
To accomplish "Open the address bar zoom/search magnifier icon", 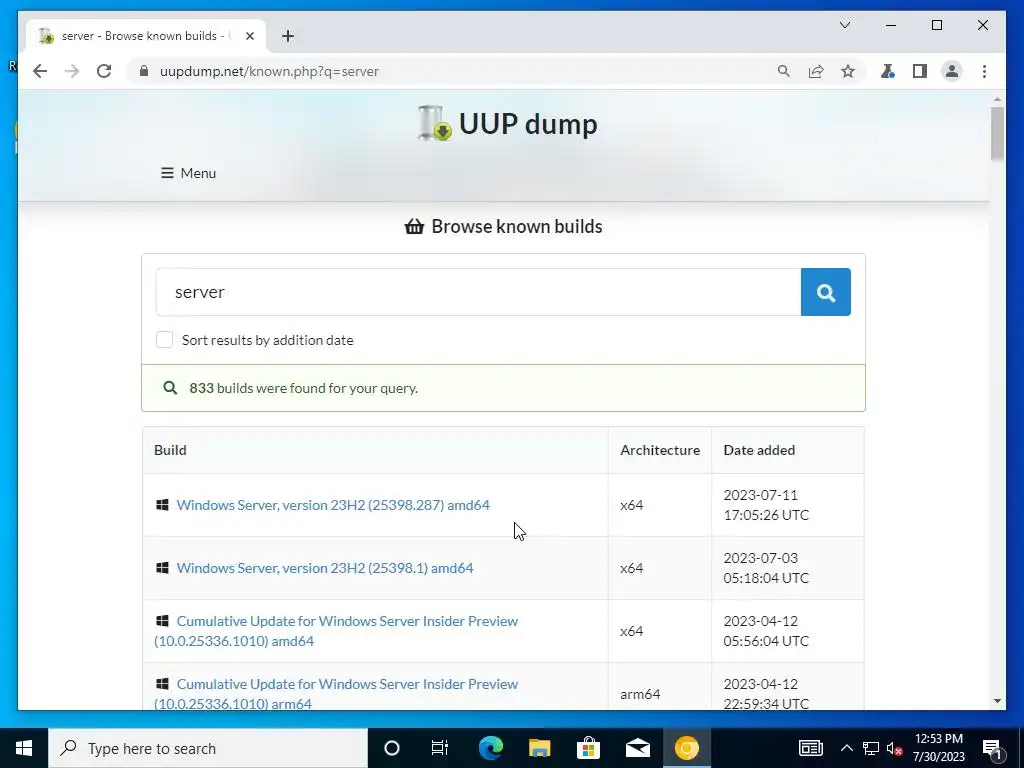I will coord(784,71).
